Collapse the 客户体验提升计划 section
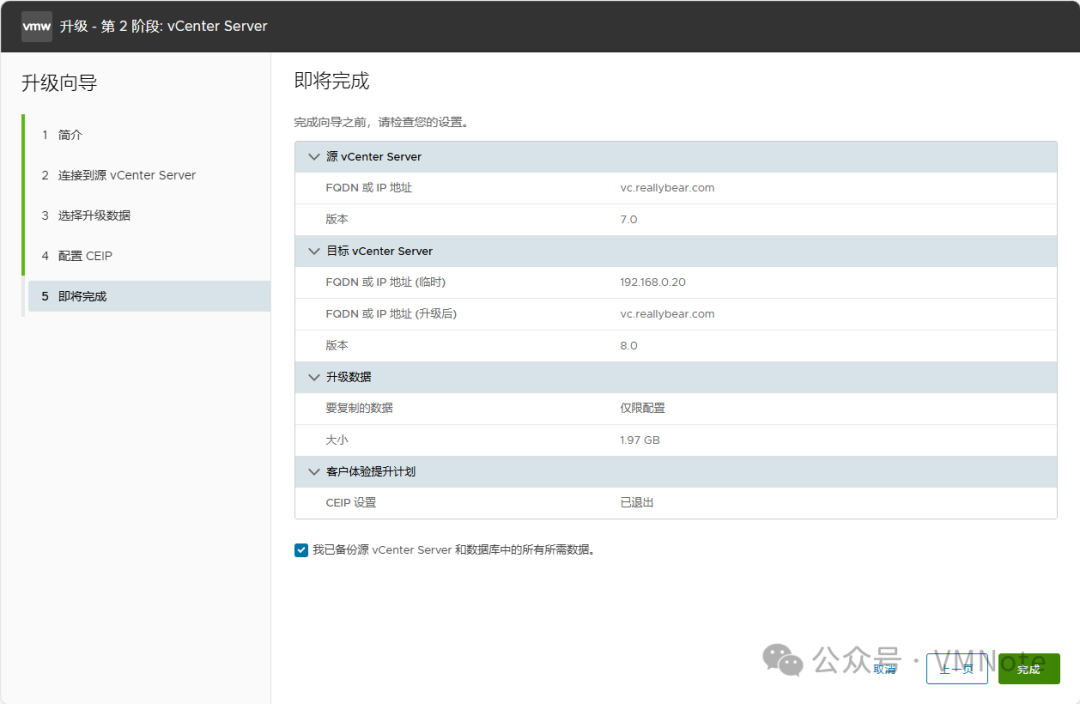The height and width of the screenshot is (704, 1080). coord(314,472)
